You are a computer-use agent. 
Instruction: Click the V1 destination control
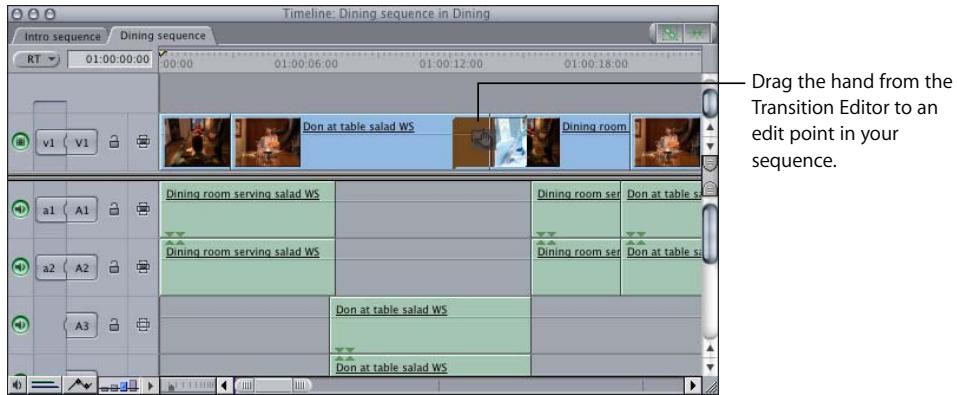point(82,142)
